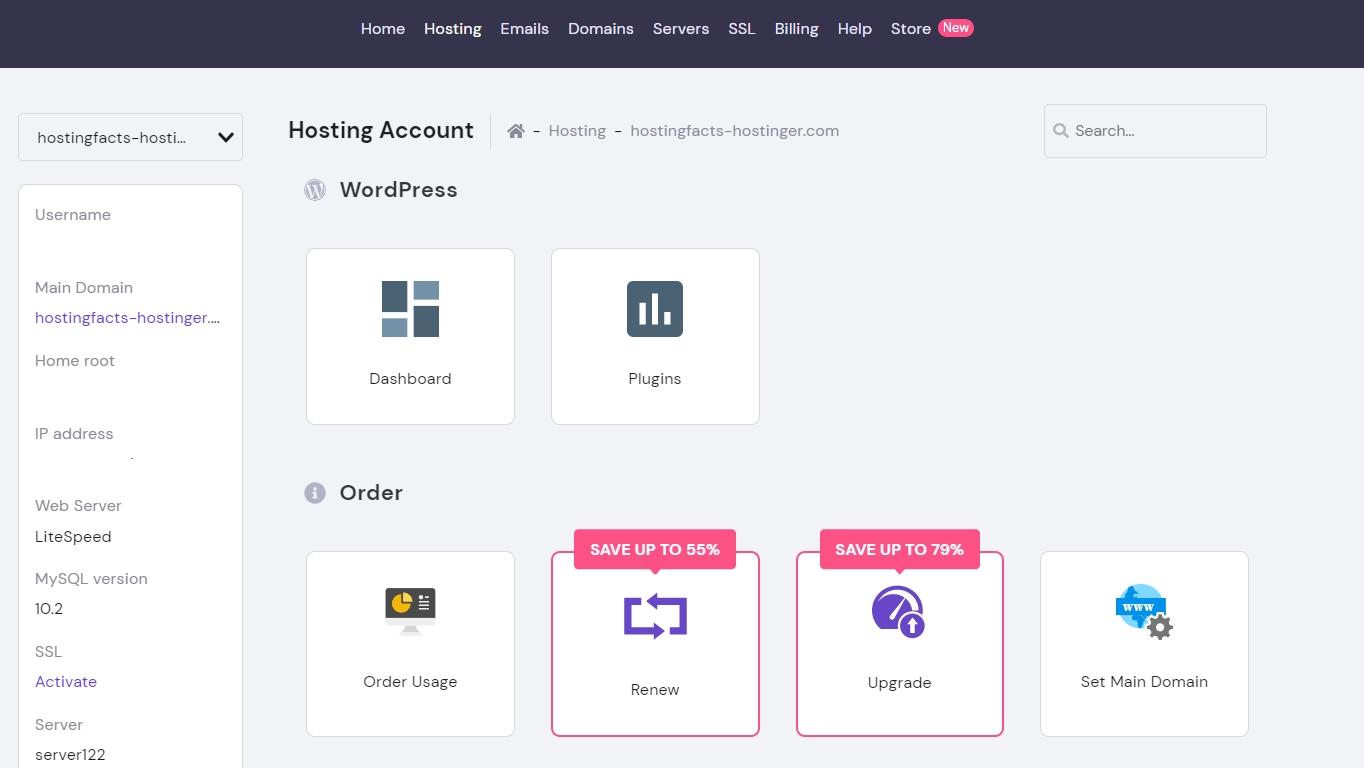Open the Store menu item
1364x768 pixels.
(911, 29)
